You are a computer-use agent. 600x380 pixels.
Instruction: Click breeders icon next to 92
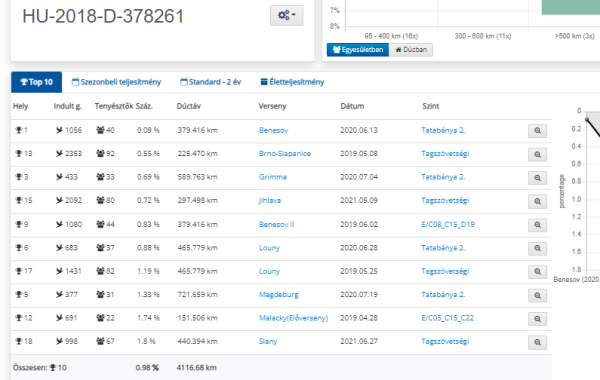(x=100, y=154)
